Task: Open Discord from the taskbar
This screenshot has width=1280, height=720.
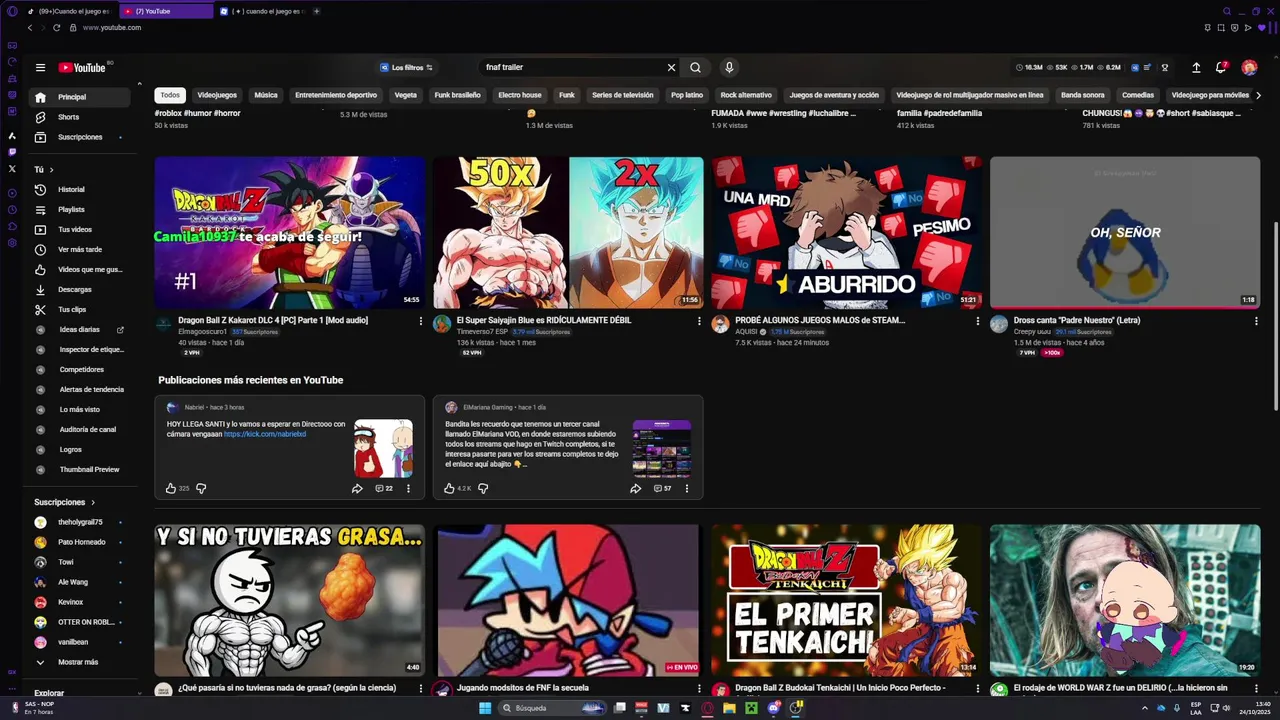Action: click(x=773, y=708)
